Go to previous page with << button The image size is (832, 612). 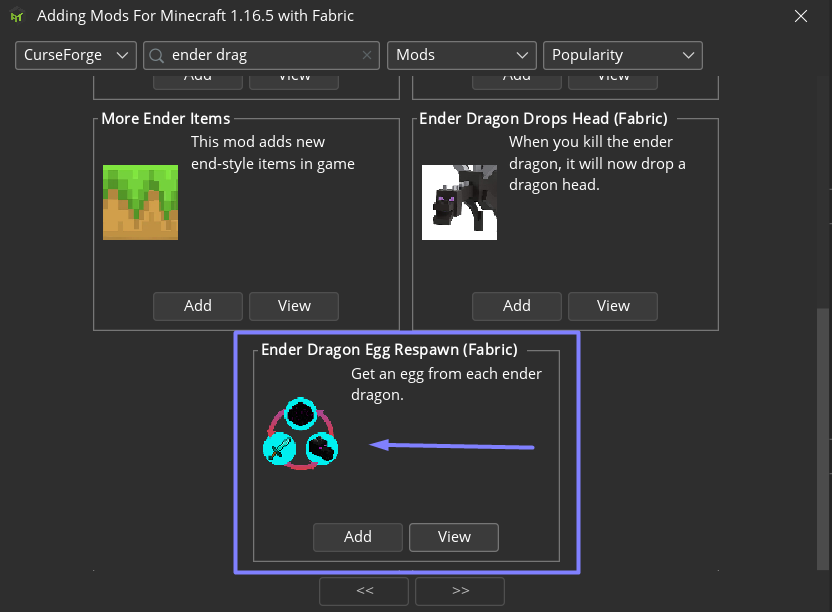(364, 591)
